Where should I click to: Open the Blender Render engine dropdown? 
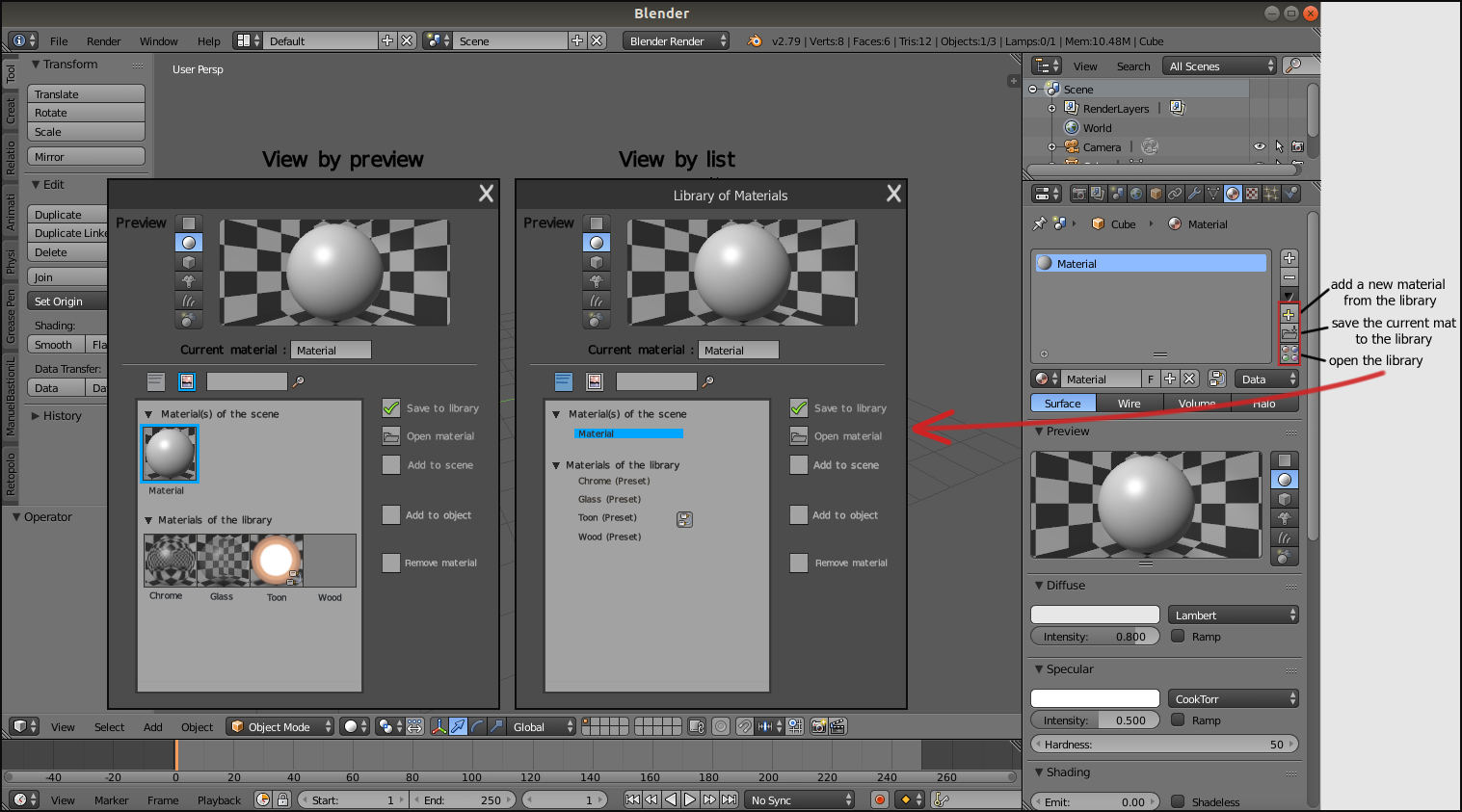coord(676,40)
